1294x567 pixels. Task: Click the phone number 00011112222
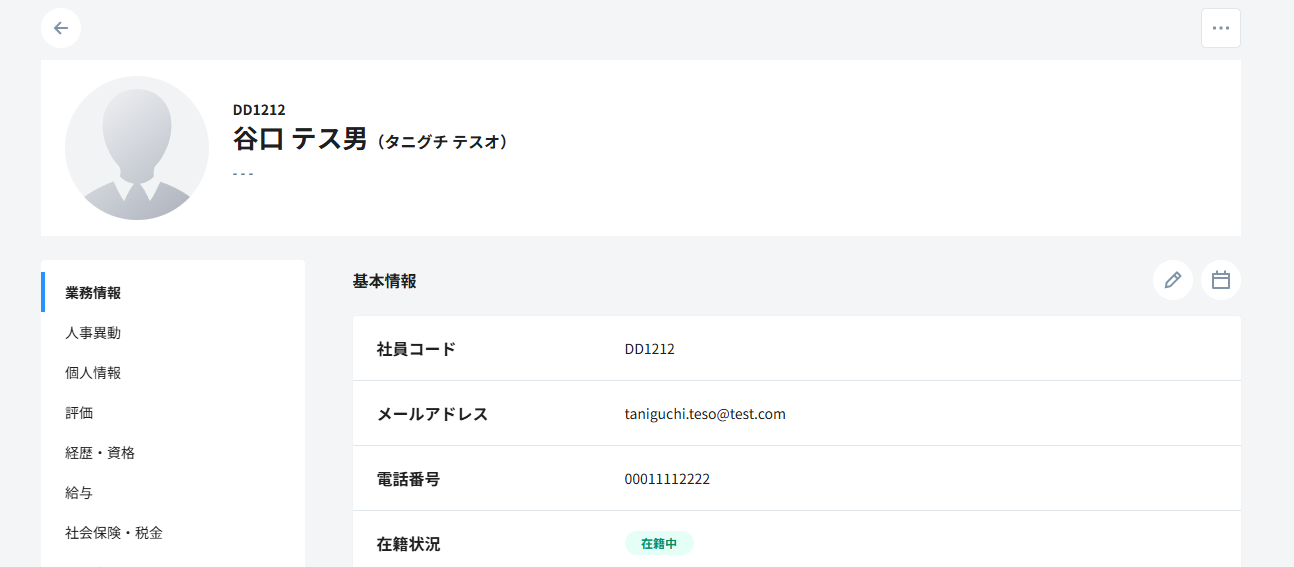667,479
